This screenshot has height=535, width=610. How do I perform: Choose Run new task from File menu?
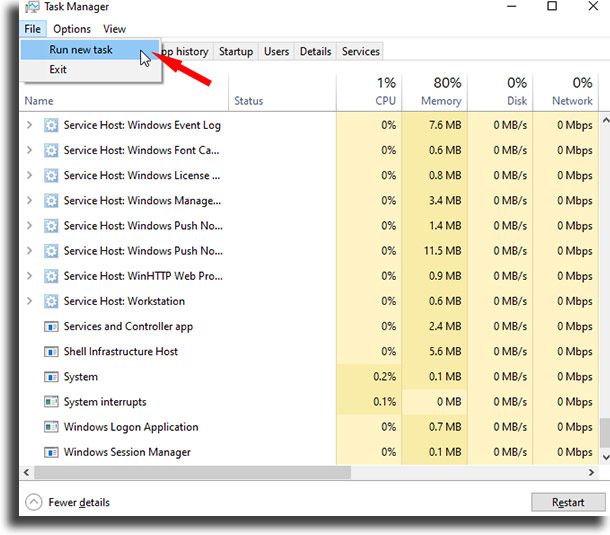coord(90,50)
